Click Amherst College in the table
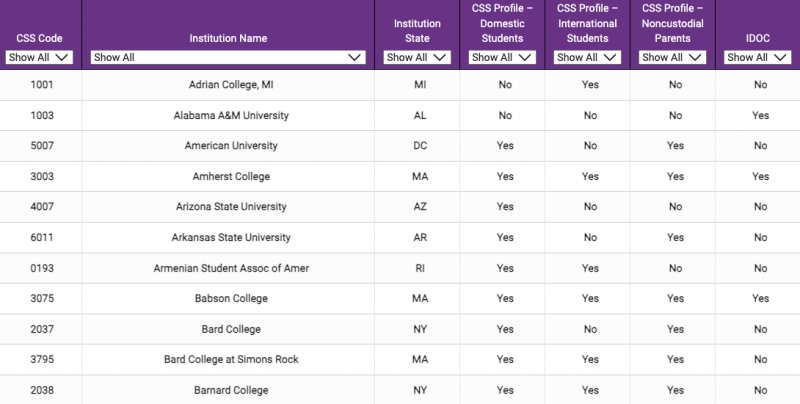The image size is (800, 404). pos(231,176)
